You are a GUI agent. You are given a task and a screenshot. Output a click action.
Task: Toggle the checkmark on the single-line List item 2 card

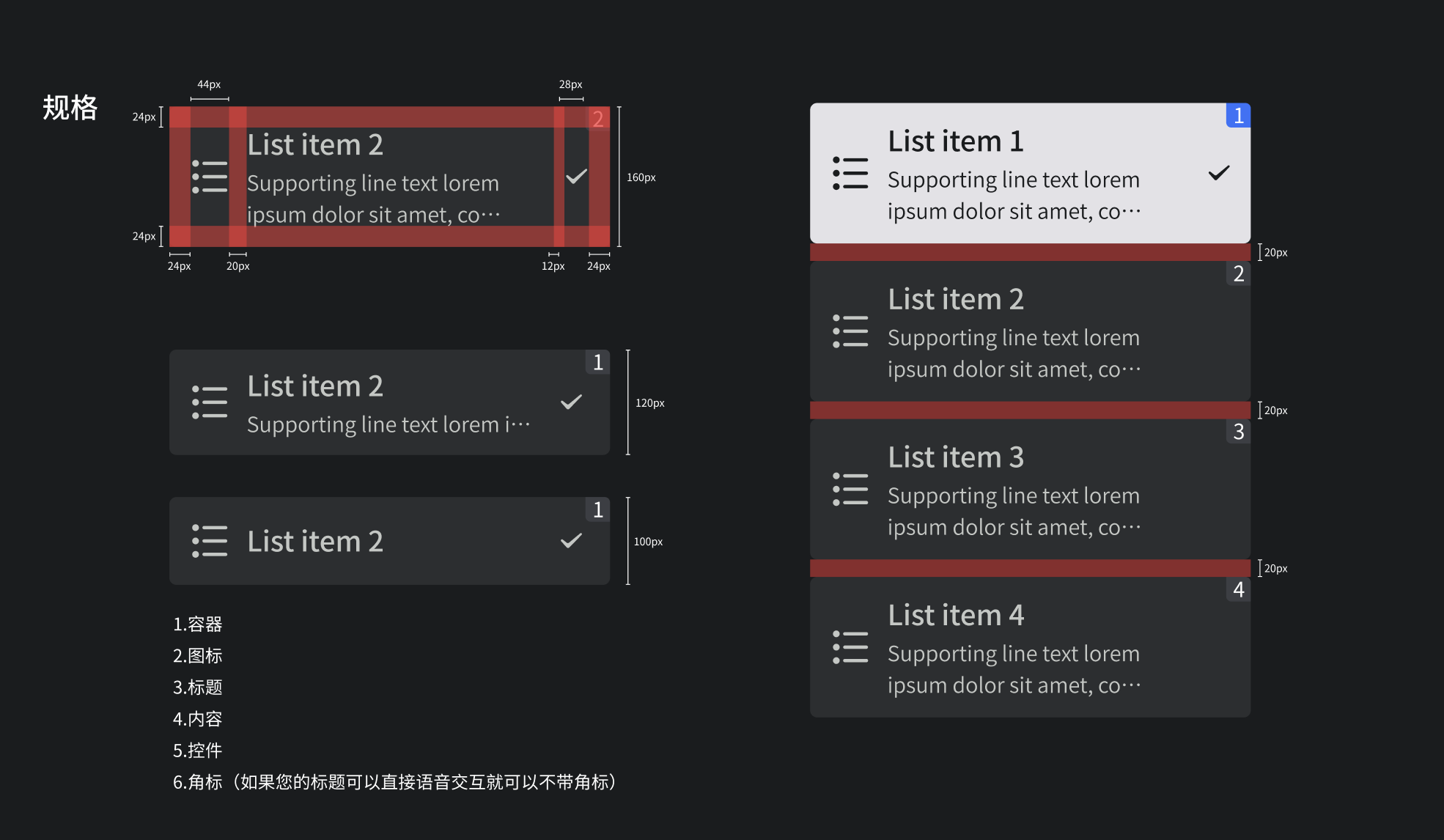(x=571, y=541)
